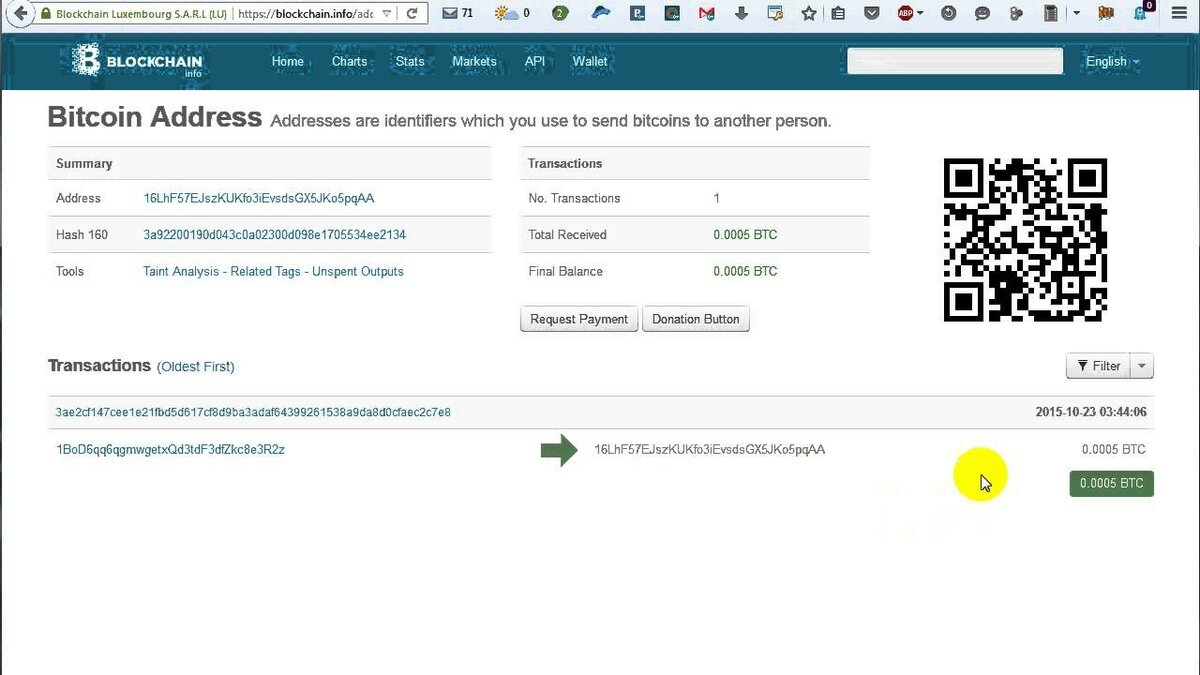Screen dimensions: 1200x675
Task: Click the green circle badge with number 2
Action: pyautogui.click(x=561, y=14)
